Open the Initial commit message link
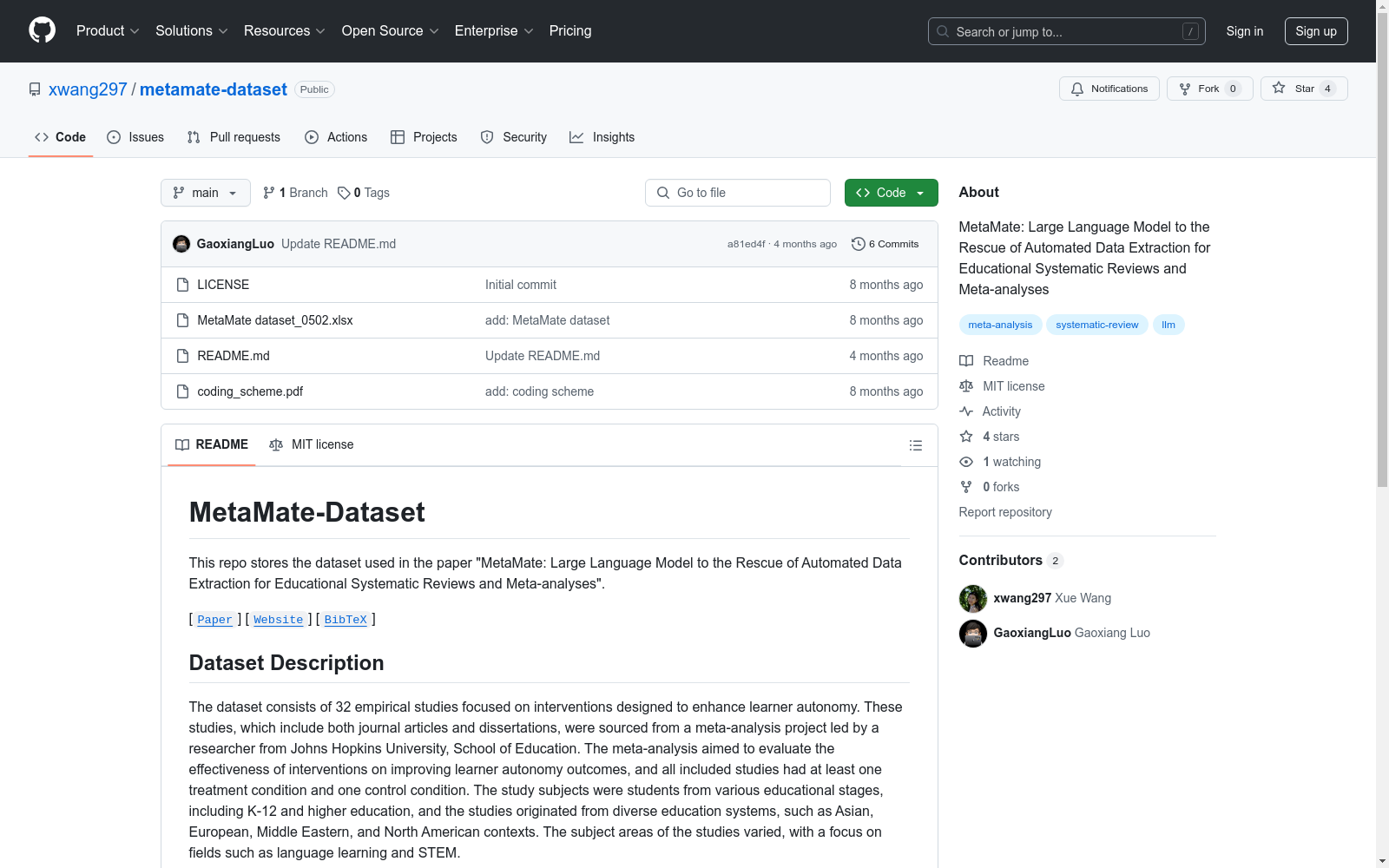Viewport: 1389px width, 868px height. coord(521,285)
